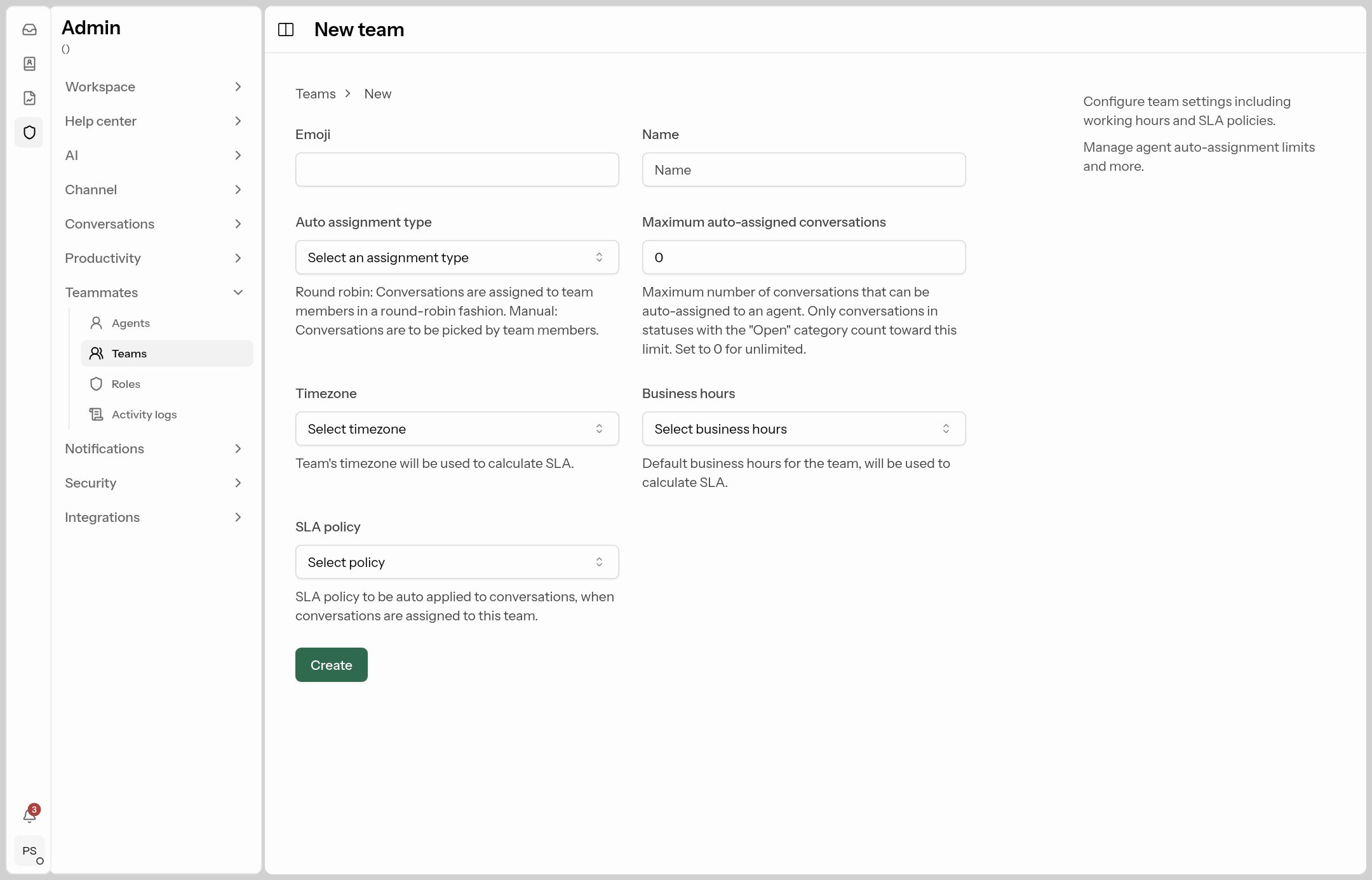Expand the Notifications section
This screenshot has width=1372, height=880.
point(154,449)
